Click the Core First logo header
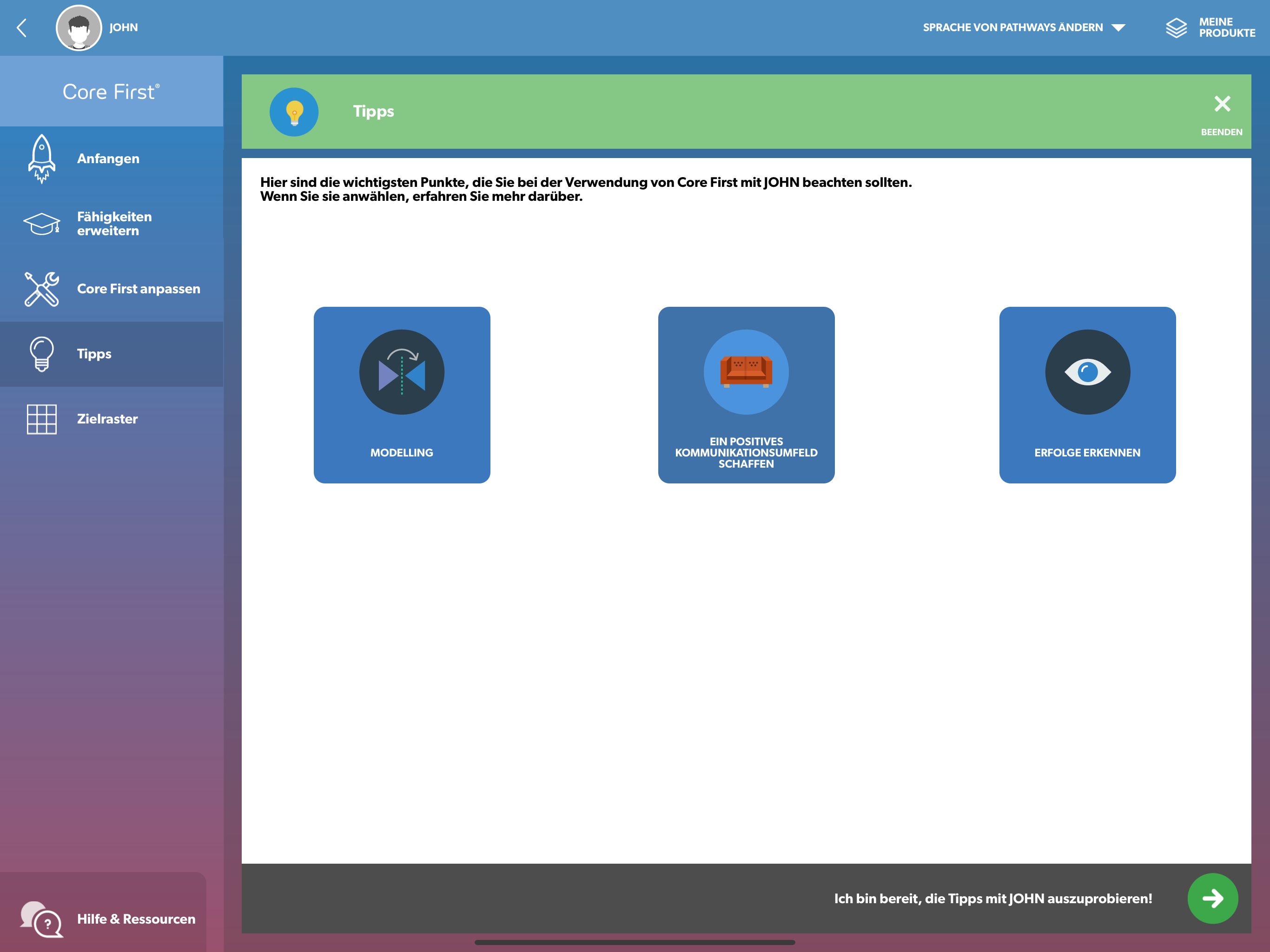 pos(112,91)
